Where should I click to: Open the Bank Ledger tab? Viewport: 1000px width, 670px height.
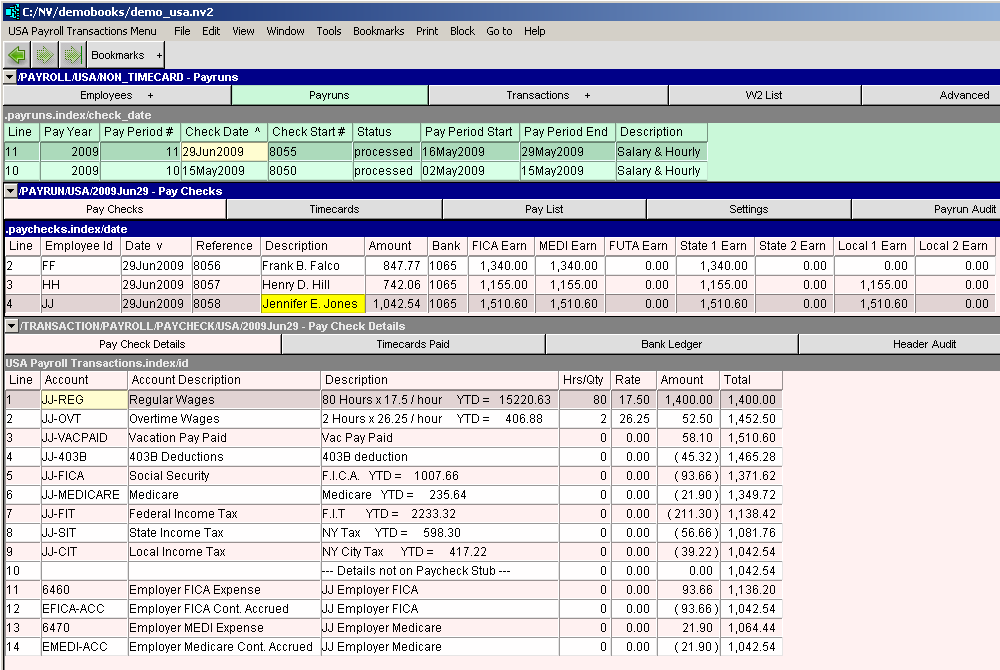(671, 344)
